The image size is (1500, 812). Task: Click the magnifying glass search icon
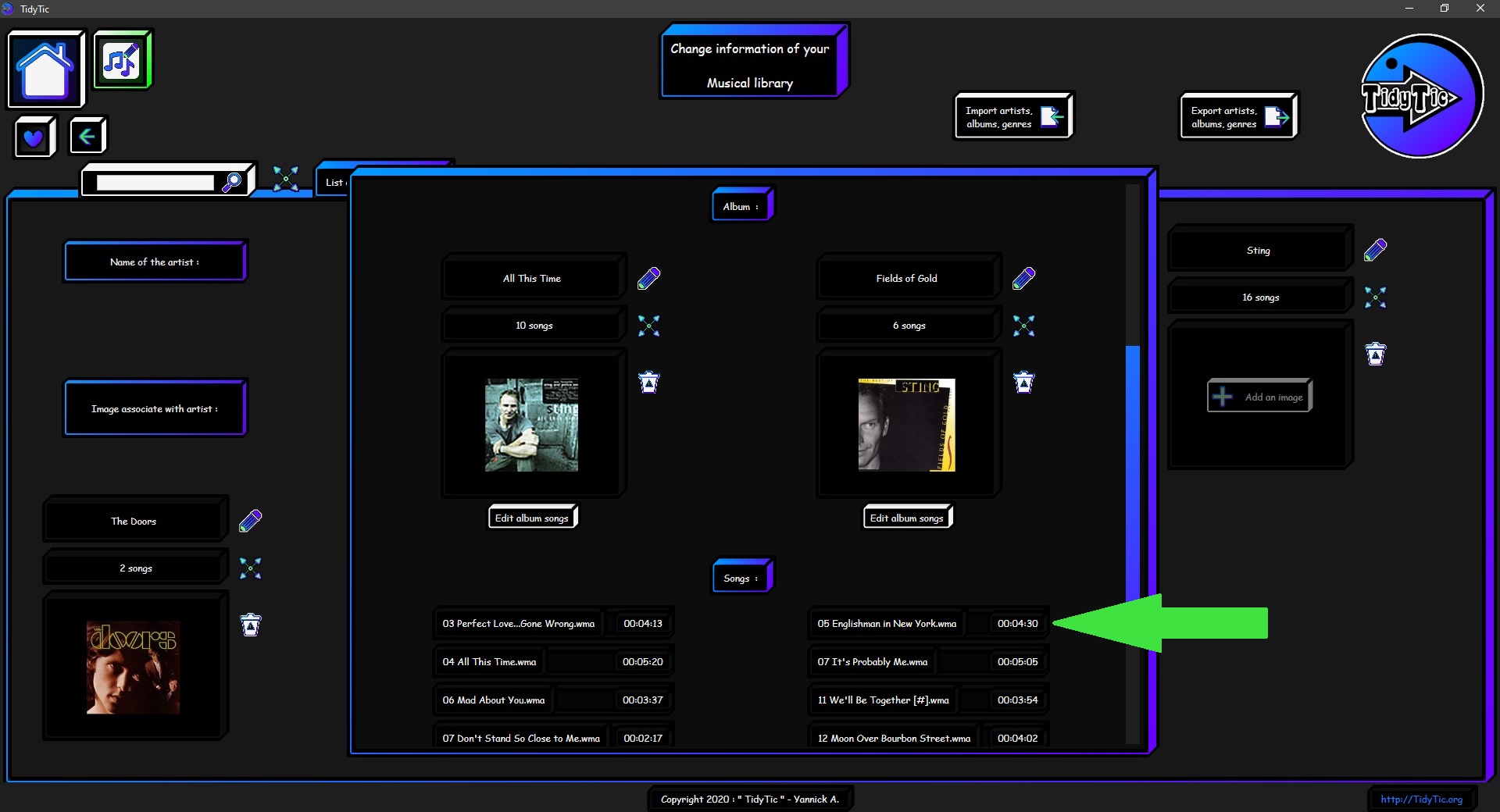(232, 182)
